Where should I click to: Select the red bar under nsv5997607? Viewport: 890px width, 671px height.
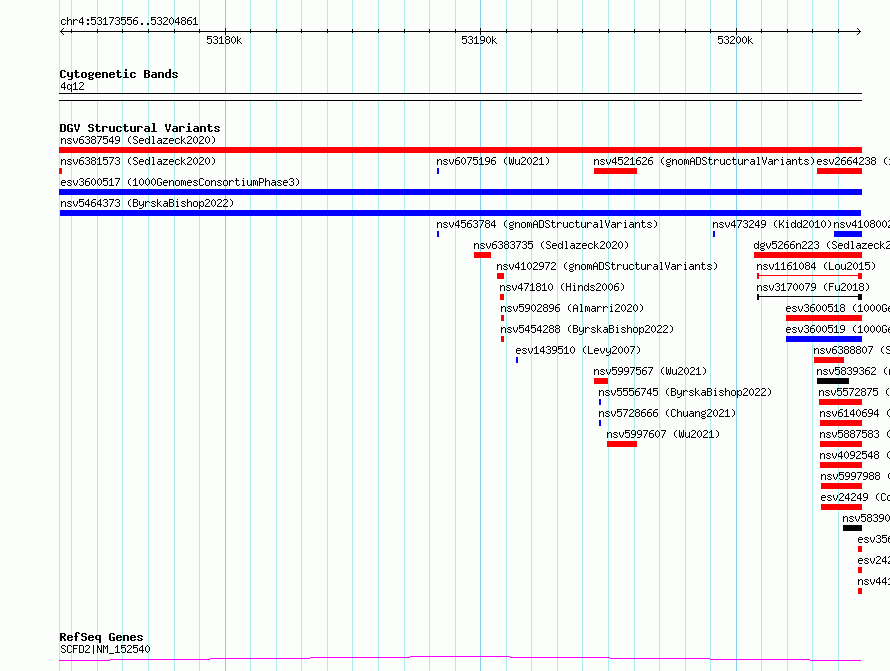[622, 444]
